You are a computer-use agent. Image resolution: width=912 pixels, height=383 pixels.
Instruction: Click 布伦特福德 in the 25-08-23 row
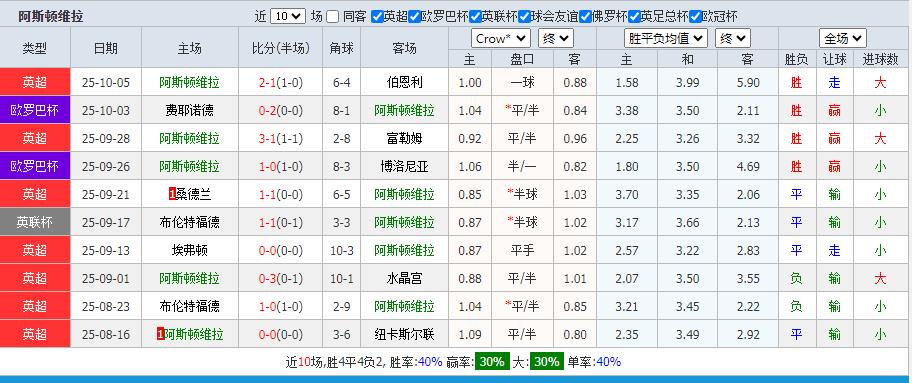(190, 307)
